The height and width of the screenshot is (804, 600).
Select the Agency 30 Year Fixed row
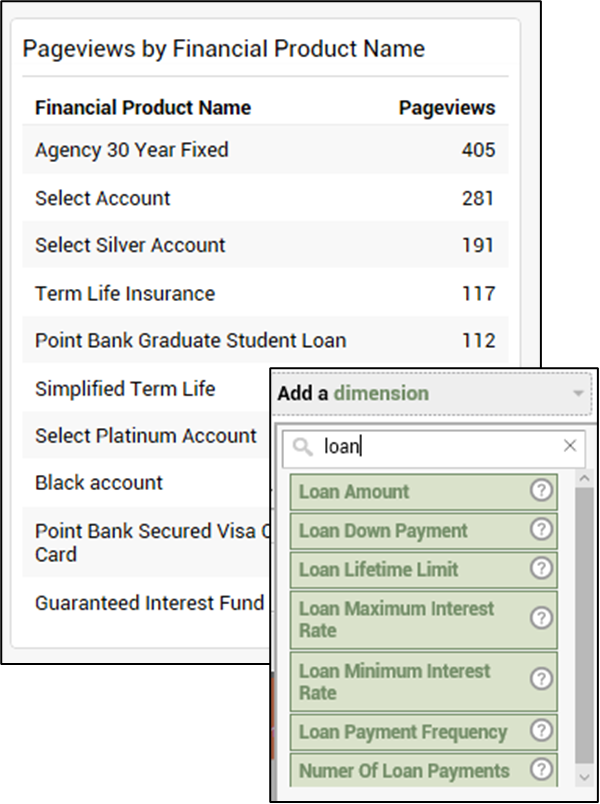[132, 150]
